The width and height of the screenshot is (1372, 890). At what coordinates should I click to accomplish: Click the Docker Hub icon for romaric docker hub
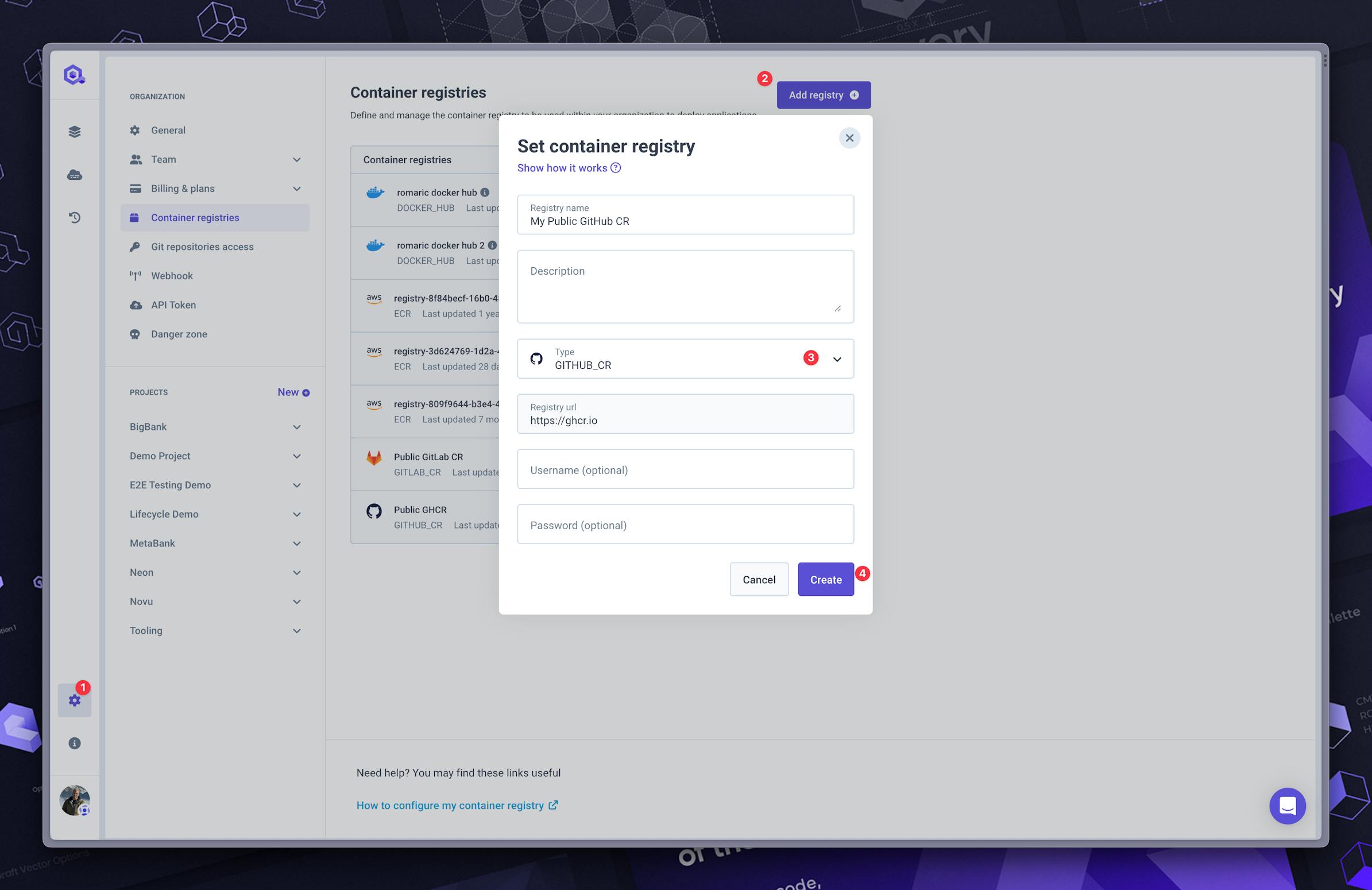375,193
